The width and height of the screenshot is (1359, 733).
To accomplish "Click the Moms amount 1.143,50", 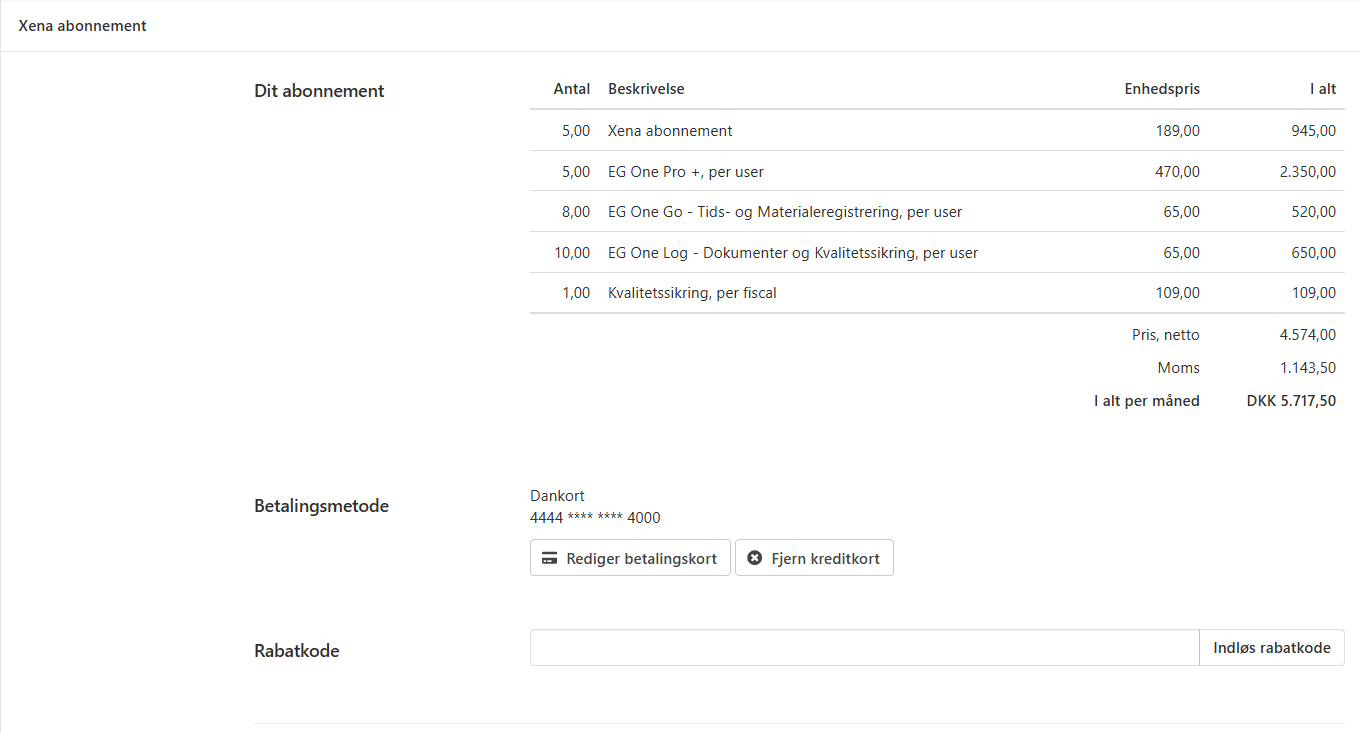I will click(1307, 368).
